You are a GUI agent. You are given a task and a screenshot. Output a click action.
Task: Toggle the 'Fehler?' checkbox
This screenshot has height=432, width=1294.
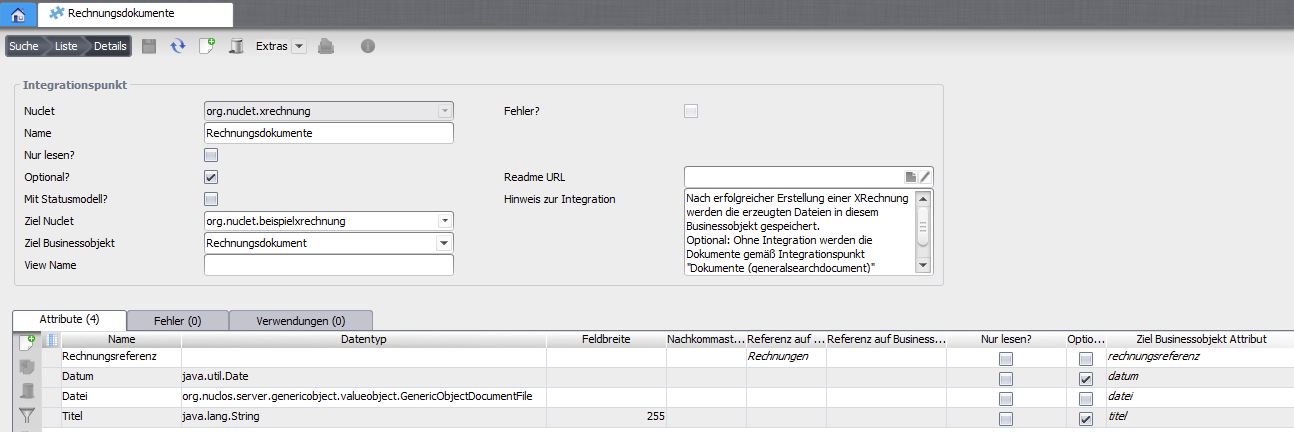click(691, 111)
